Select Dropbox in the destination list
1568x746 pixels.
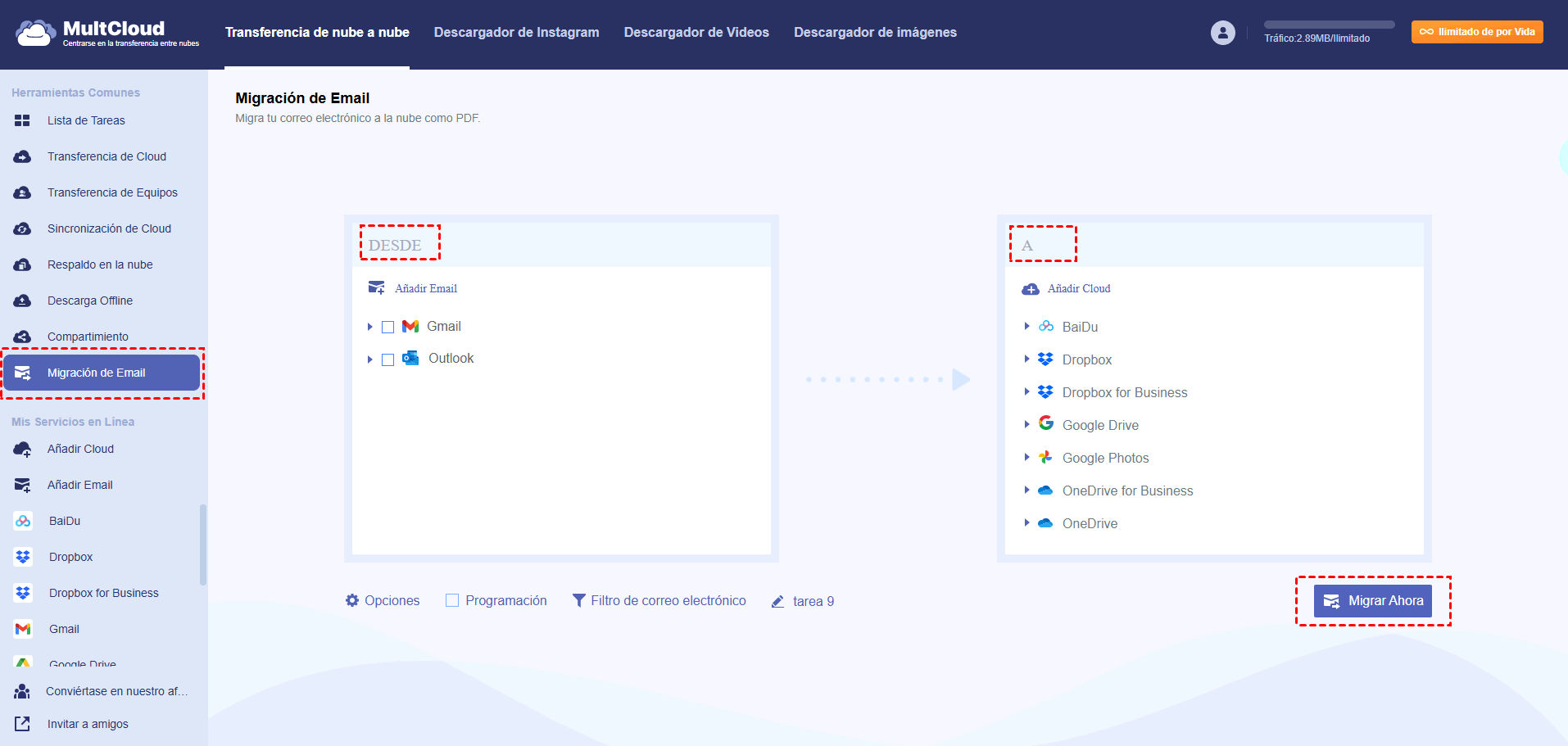pos(1087,359)
